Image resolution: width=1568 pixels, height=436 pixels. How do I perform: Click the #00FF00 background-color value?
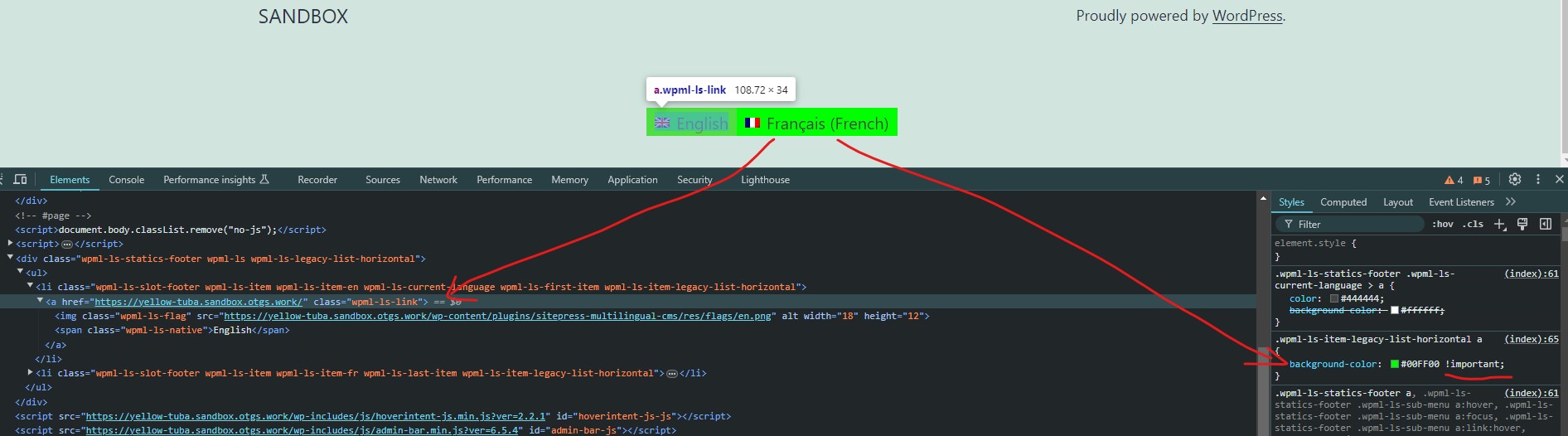pyautogui.click(x=1420, y=364)
